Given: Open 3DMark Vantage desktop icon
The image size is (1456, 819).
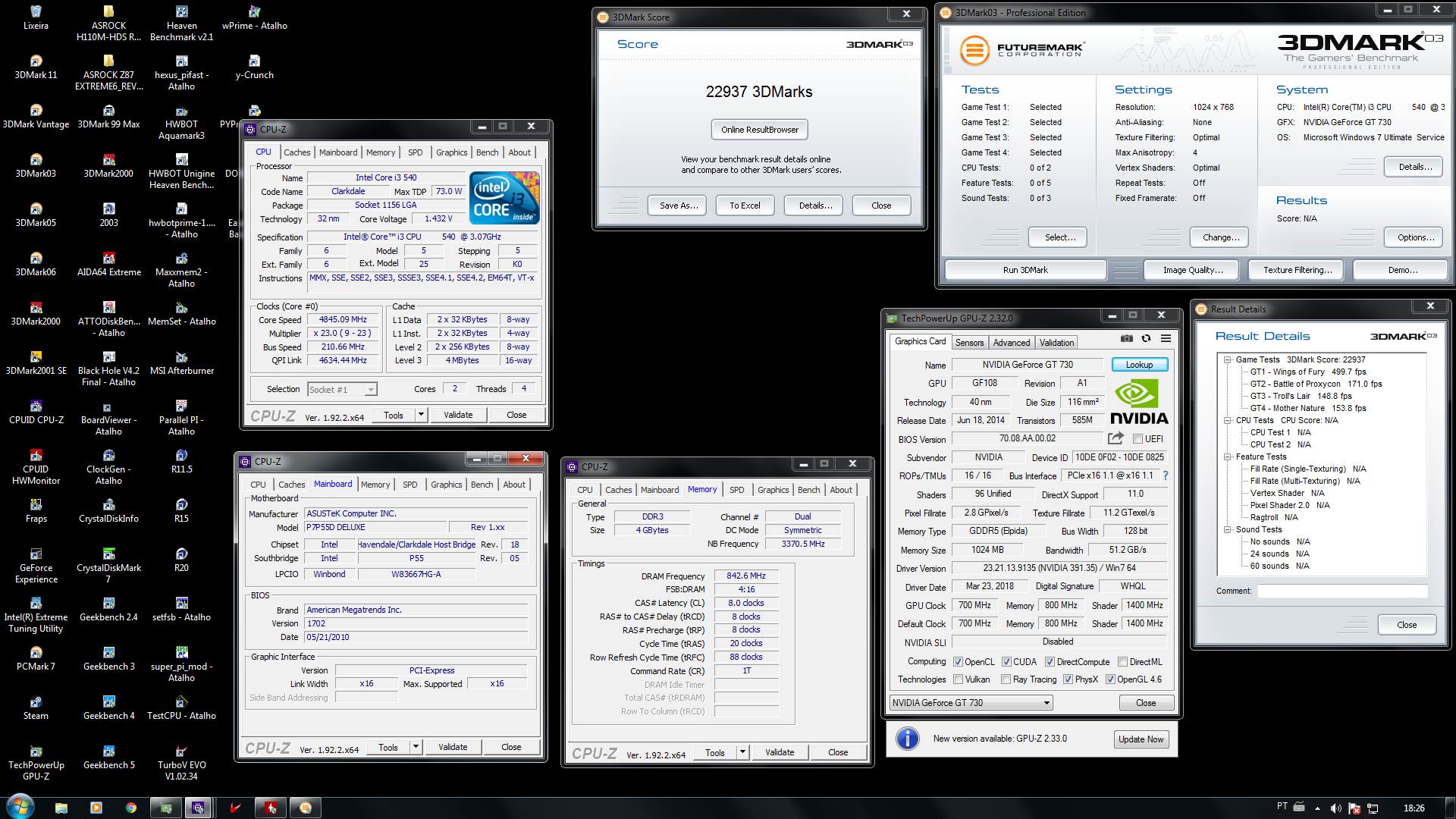Looking at the screenshot, I should [x=36, y=117].
